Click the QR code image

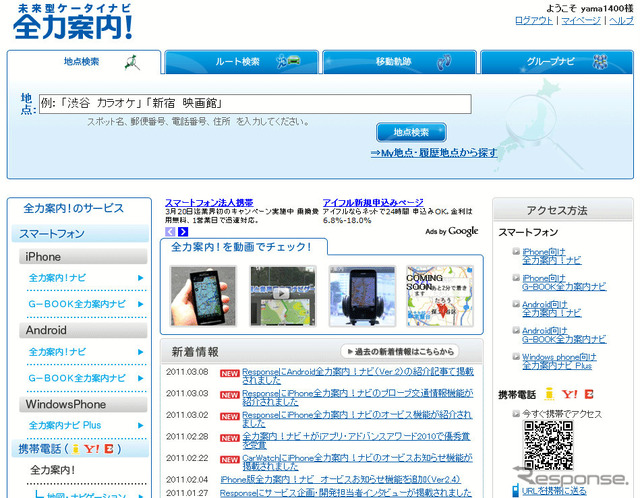(x=548, y=445)
